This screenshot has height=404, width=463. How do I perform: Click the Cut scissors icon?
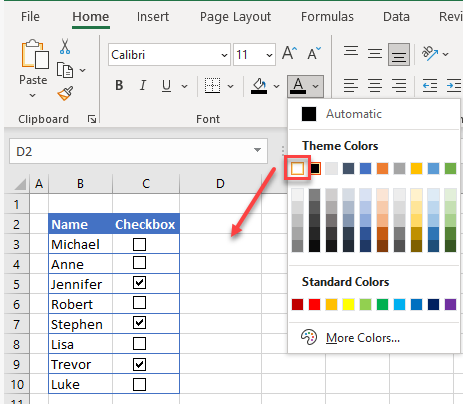click(x=65, y=46)
